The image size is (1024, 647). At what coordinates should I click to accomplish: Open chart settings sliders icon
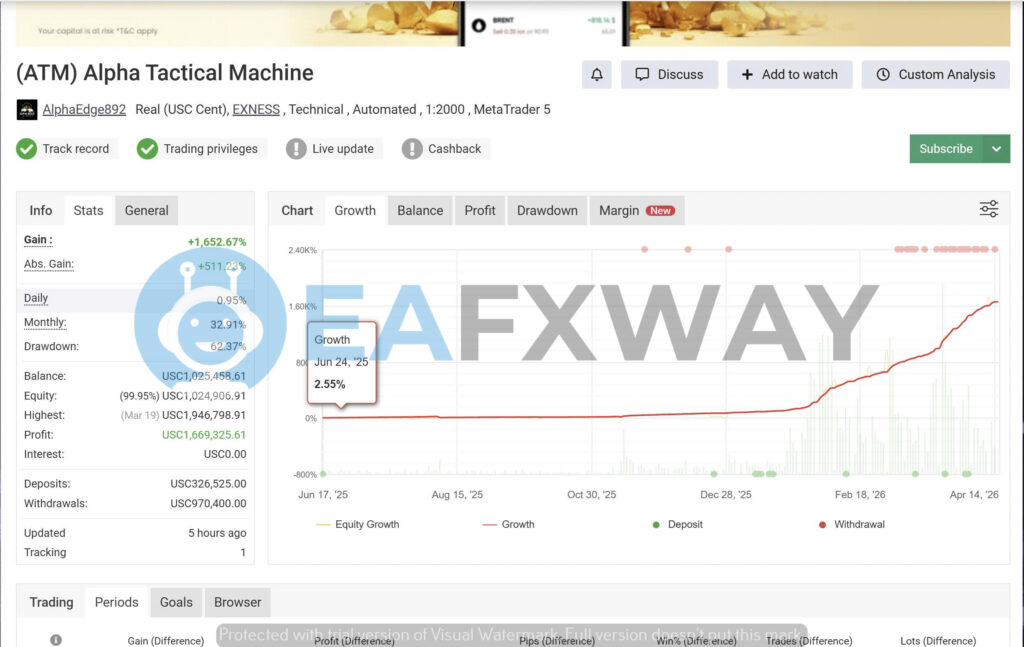[x=988, y=209]
